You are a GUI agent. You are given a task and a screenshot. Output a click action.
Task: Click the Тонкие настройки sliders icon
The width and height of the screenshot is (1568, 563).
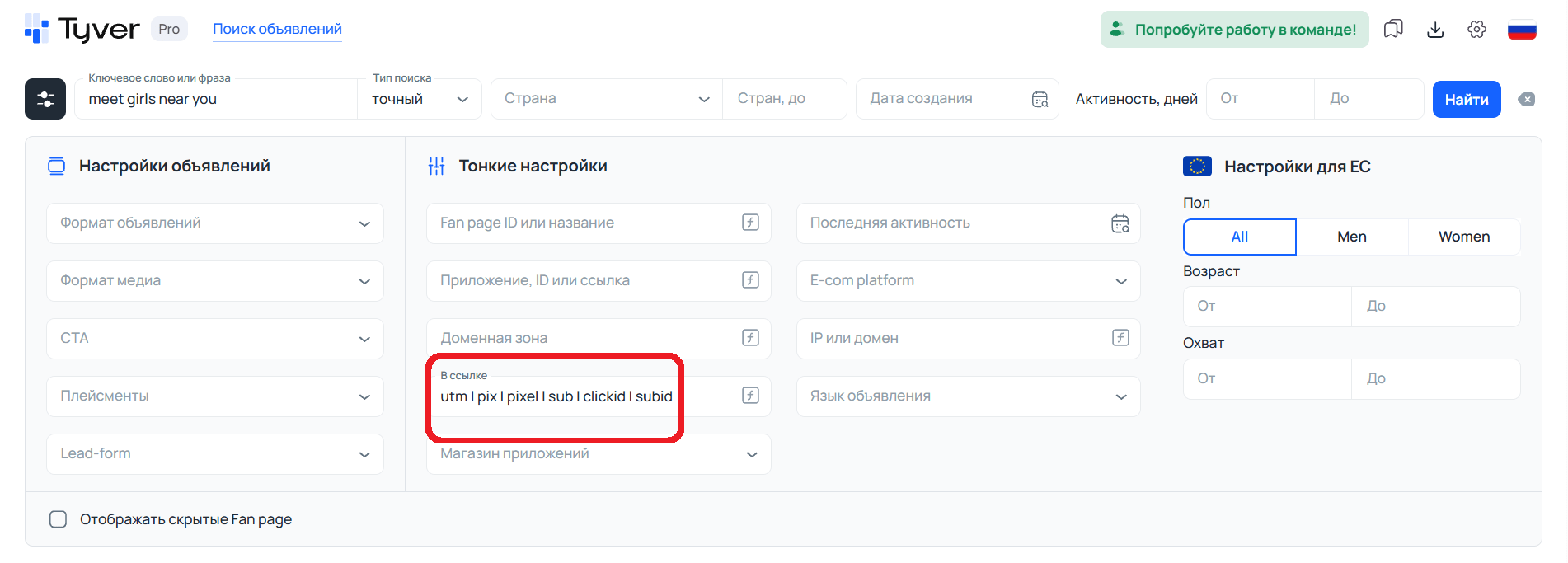436,167
